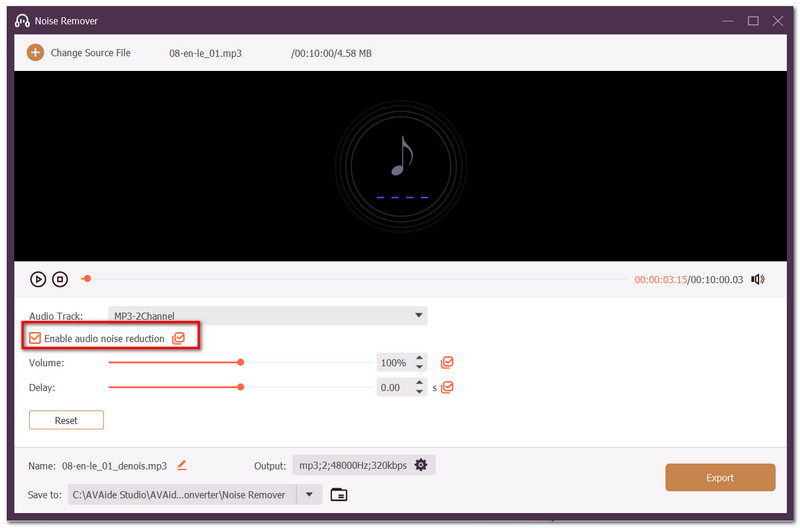Click the Export button
Image resolution: width=800 pixels, height=528 pixels.
[x=720, y=477]
